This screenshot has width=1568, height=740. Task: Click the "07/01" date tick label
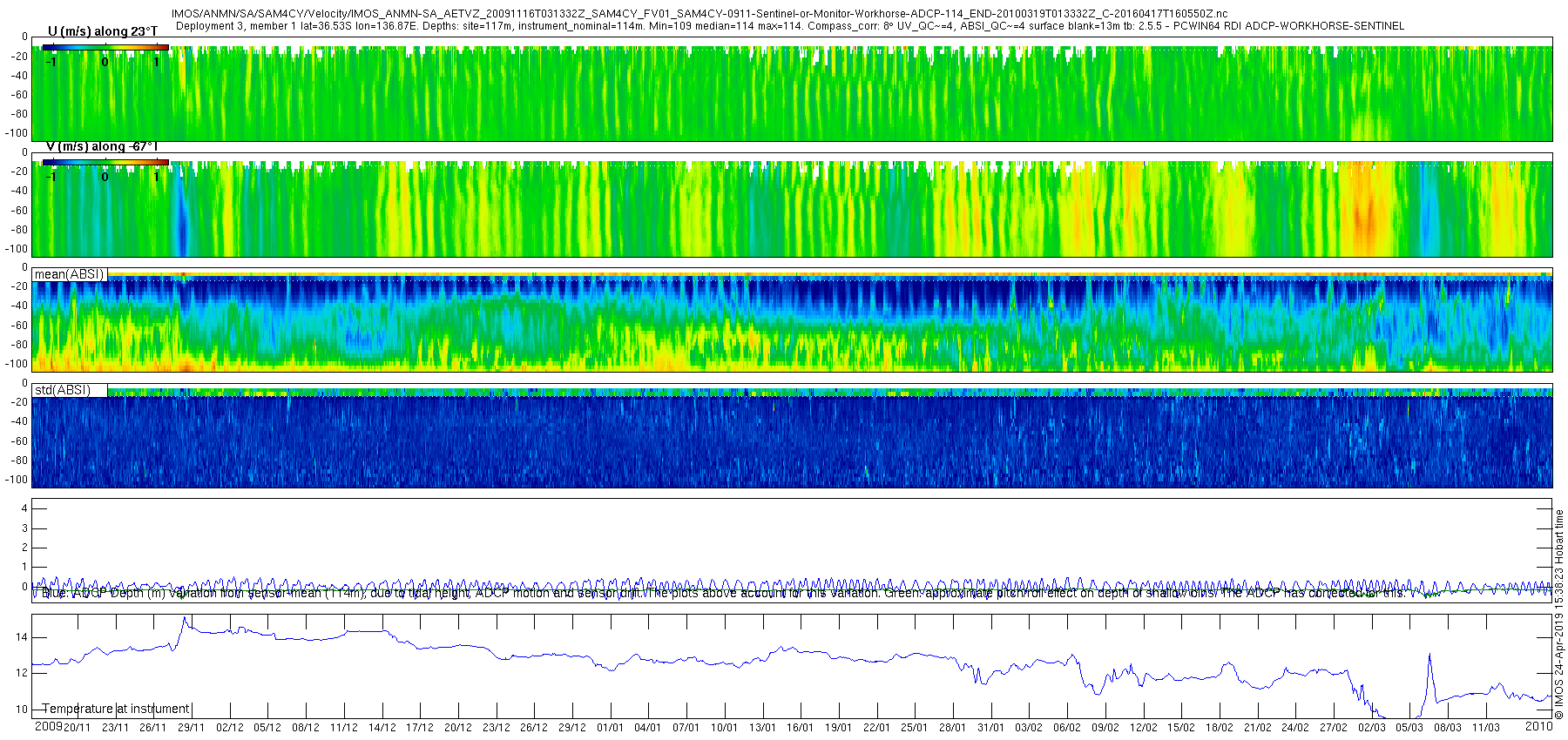[686, 727]
